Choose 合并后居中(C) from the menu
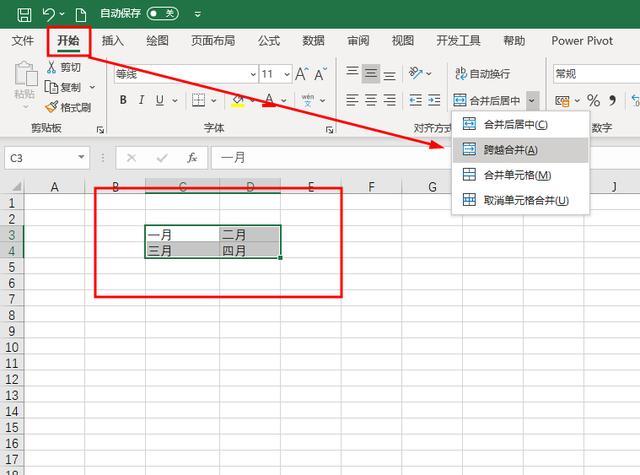 520,124
